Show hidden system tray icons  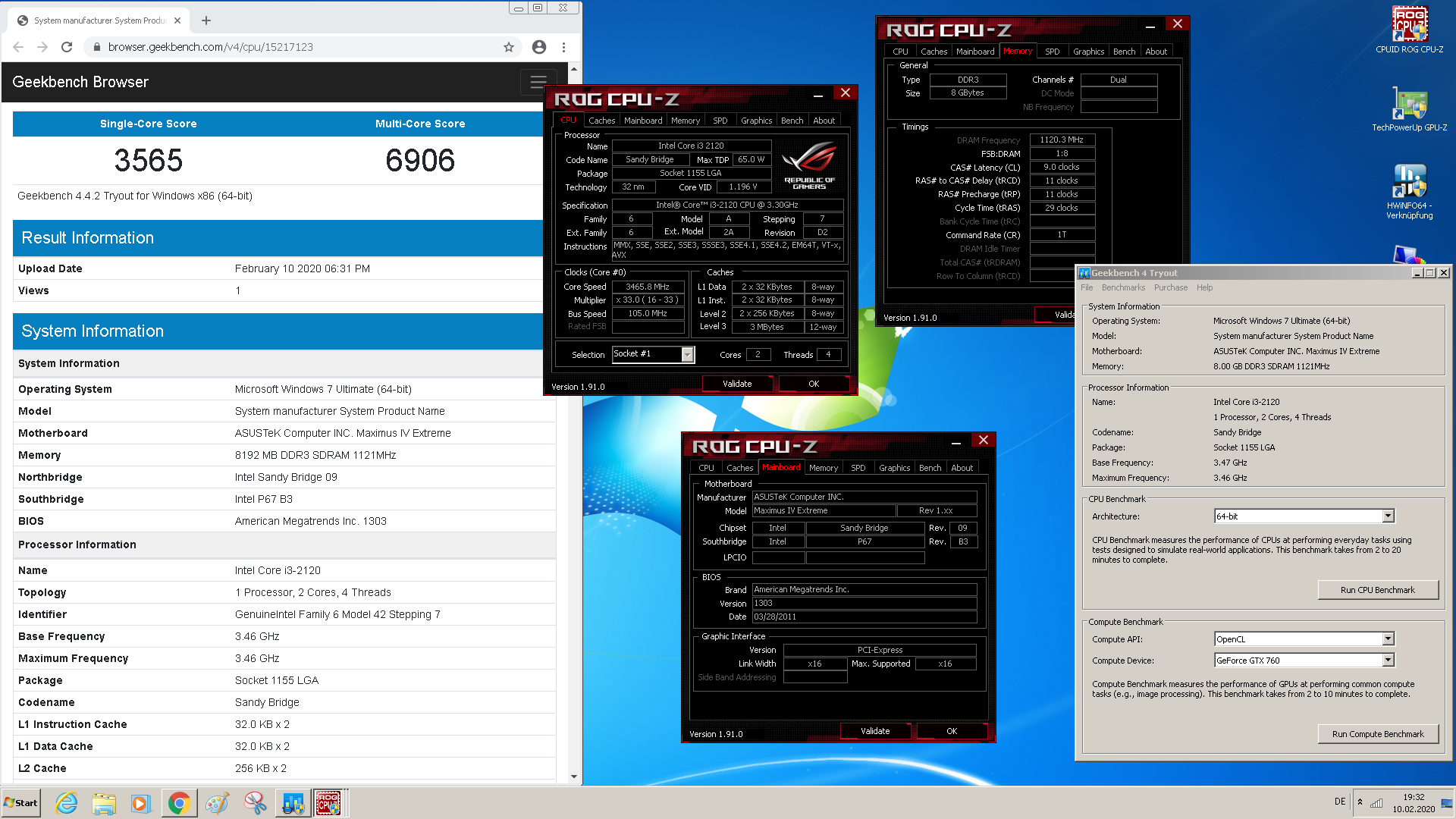[x=1360, y=802]
